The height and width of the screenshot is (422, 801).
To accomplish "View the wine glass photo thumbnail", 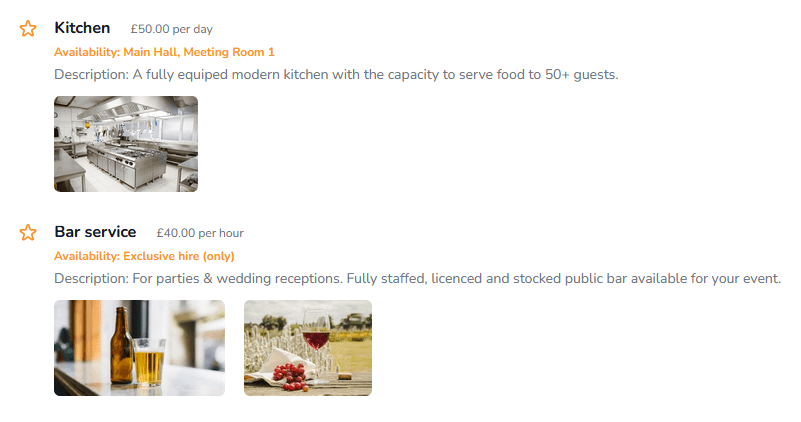I will tap(308, 348).
